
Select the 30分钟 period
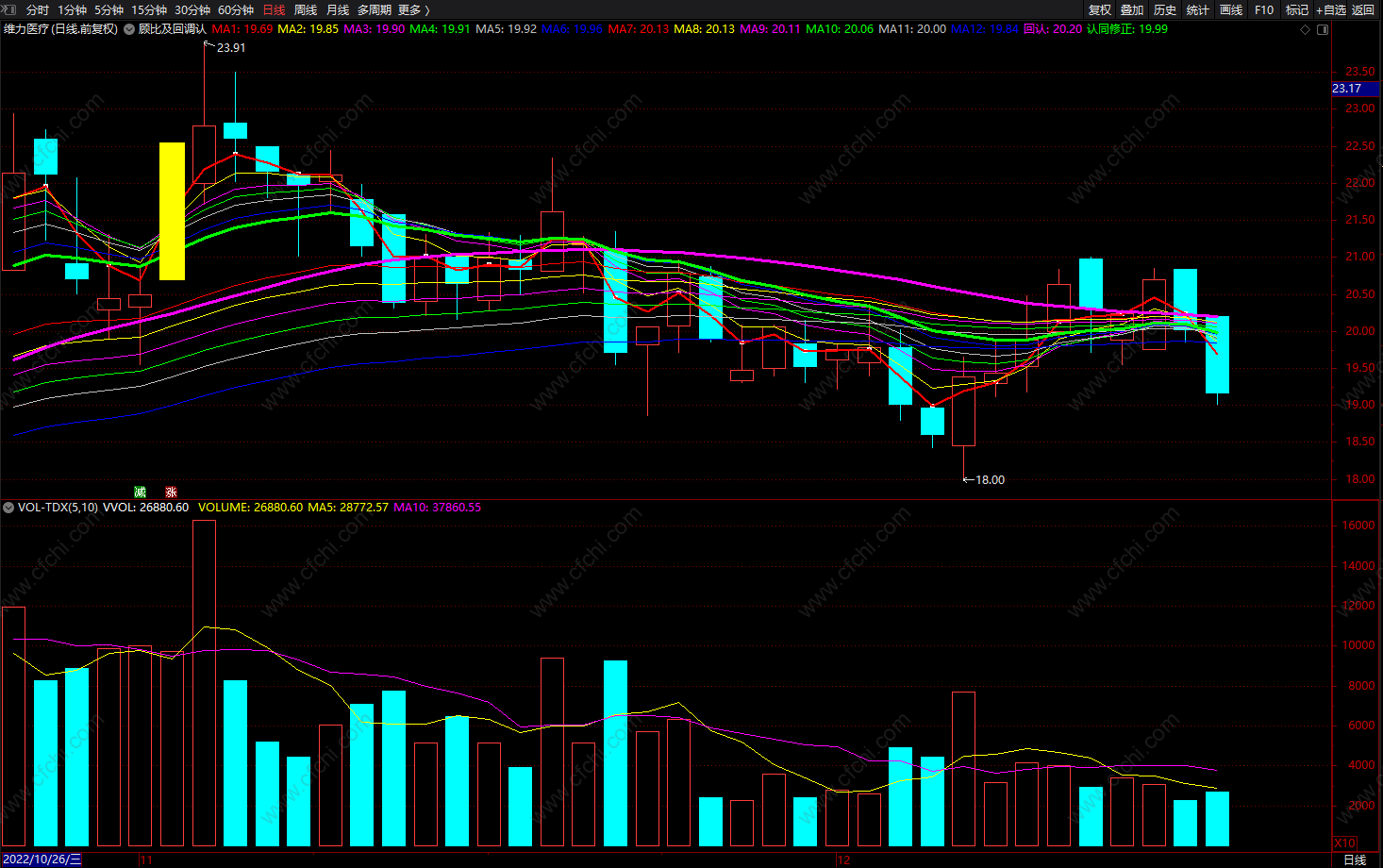tap(192, 9)
